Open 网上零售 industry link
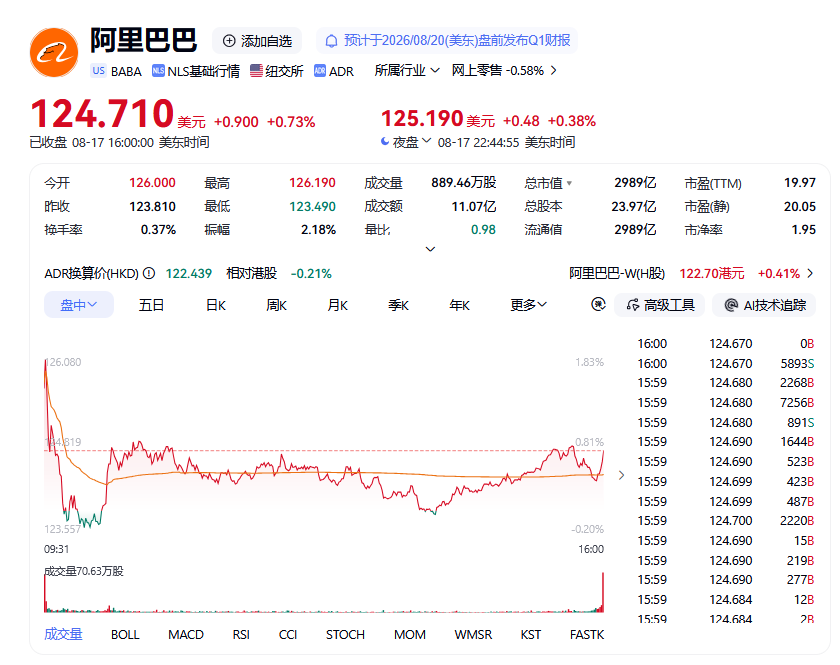The image size is (840, 665). point(504,71)
